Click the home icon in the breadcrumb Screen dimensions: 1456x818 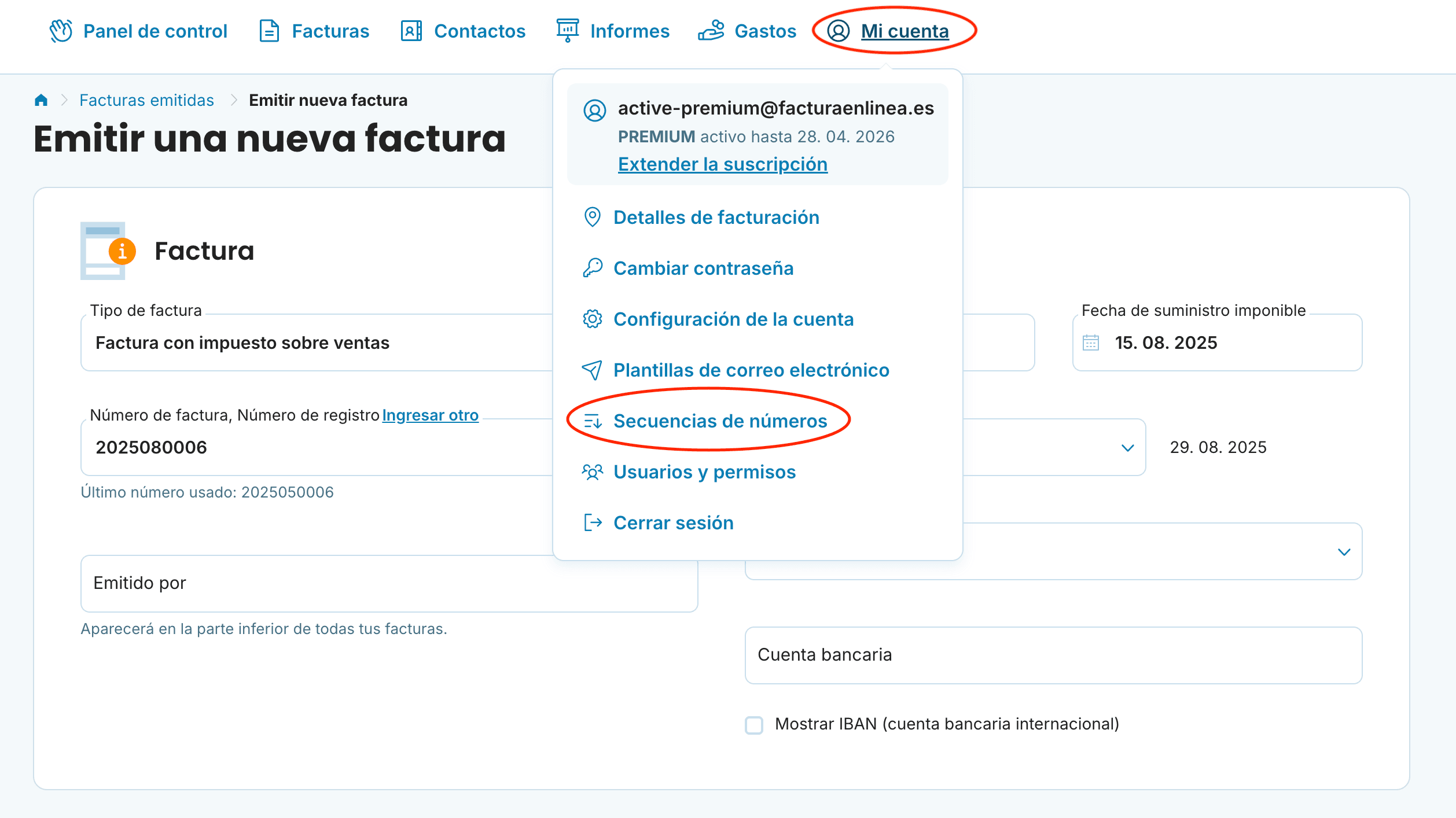click(41, 100)
